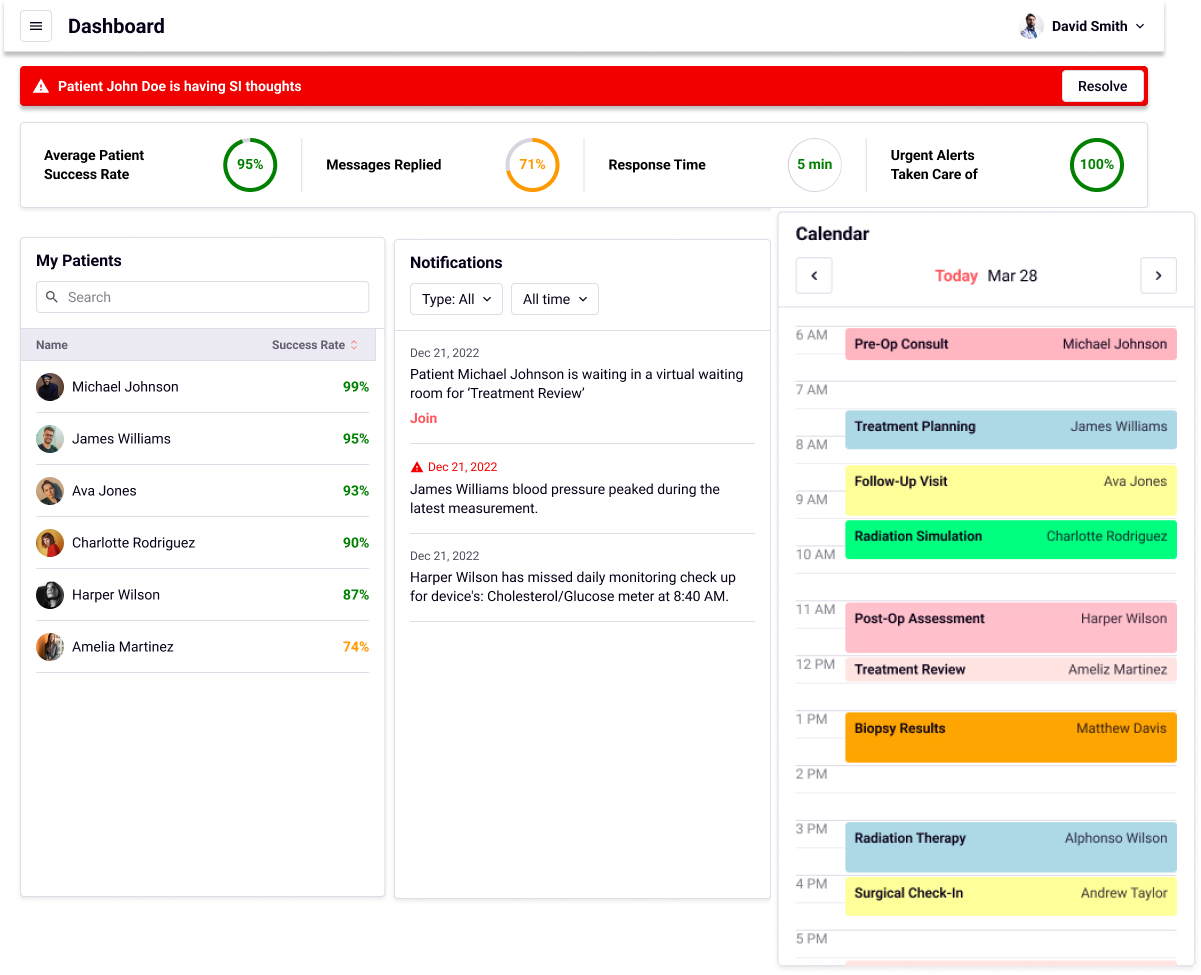Select Amelia Martinez in the patients list
Screen dimensions: 1201x975
point(123,647)
